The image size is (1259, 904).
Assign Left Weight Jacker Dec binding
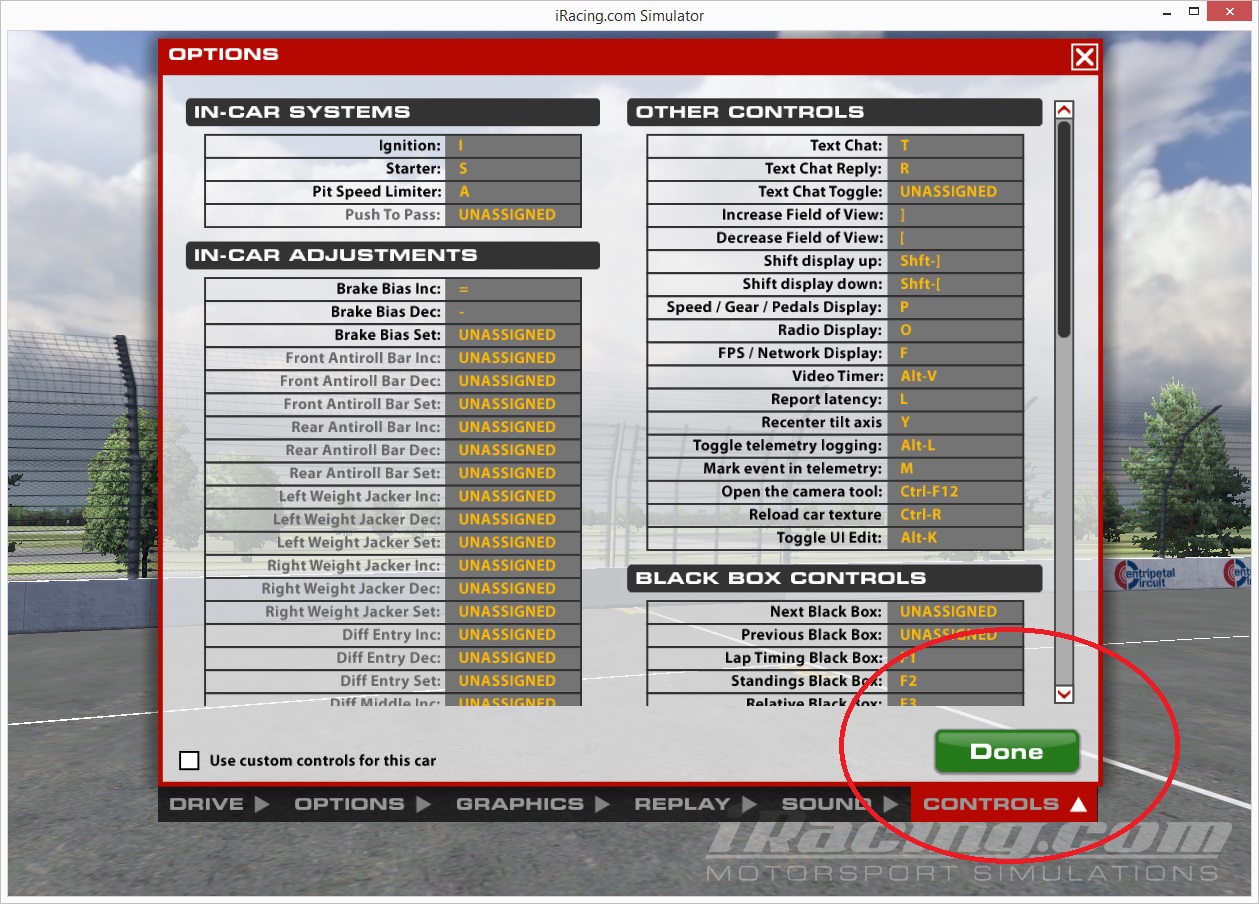point(513,519)
